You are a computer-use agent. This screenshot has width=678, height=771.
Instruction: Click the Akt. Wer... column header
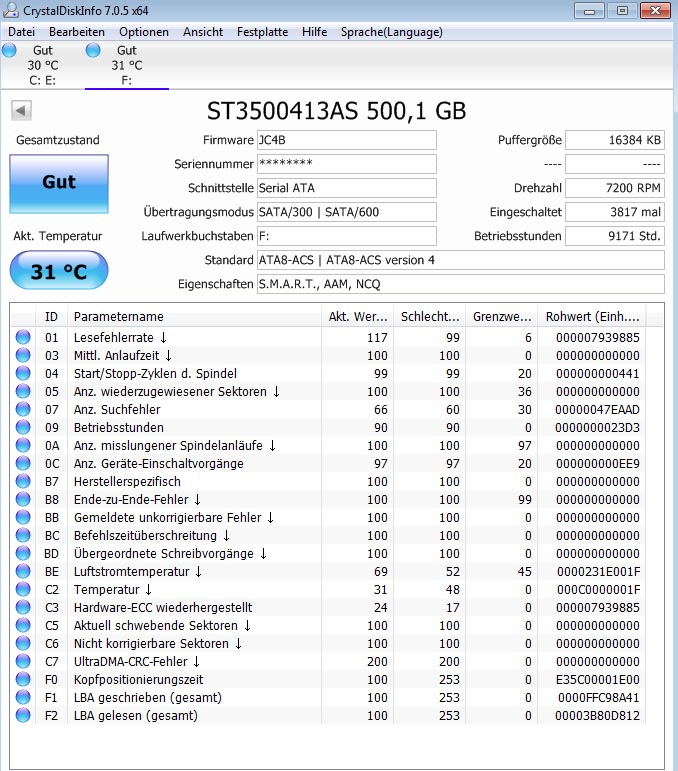click(x=358, y=317)
